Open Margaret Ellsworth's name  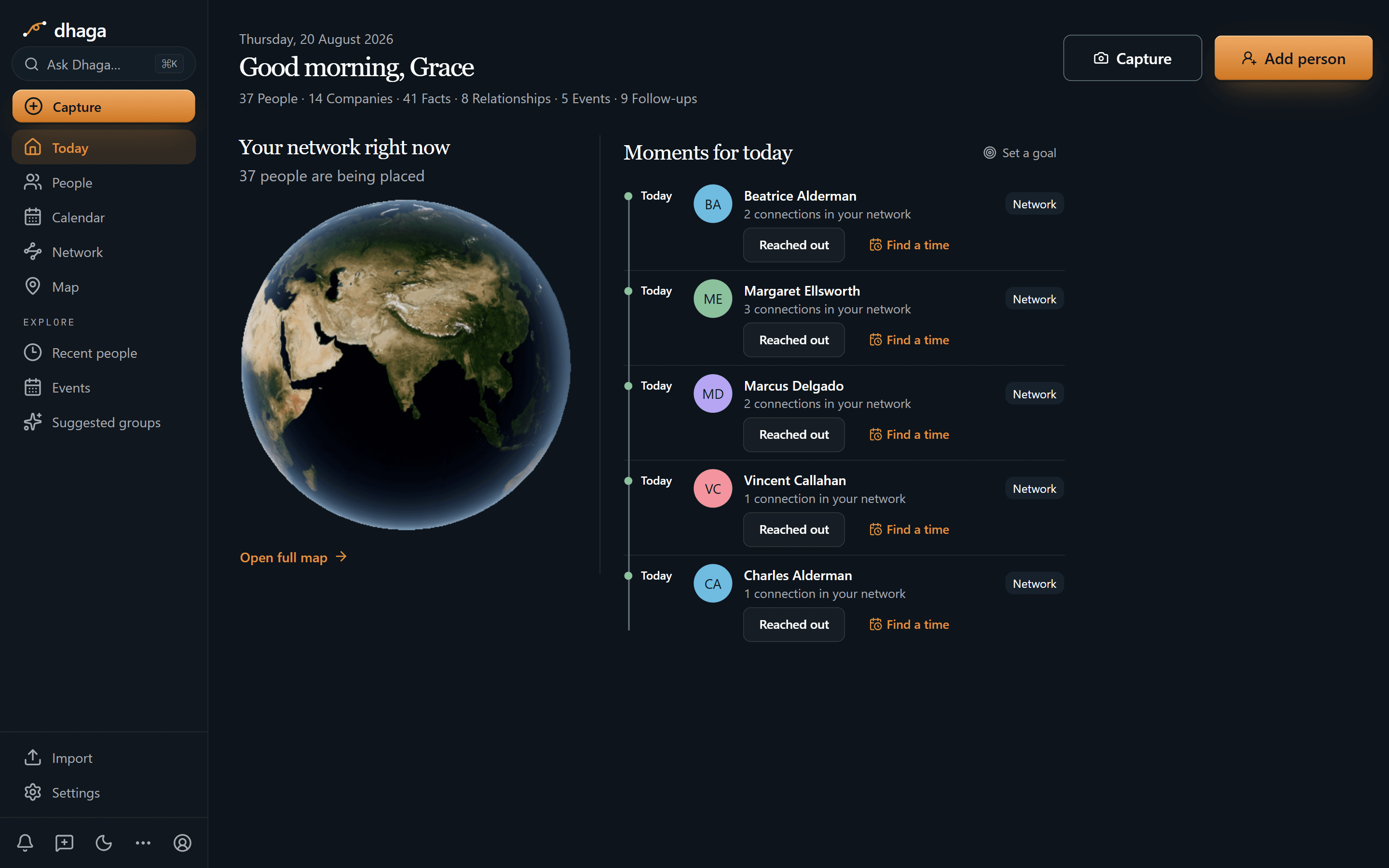click(802, 290)
